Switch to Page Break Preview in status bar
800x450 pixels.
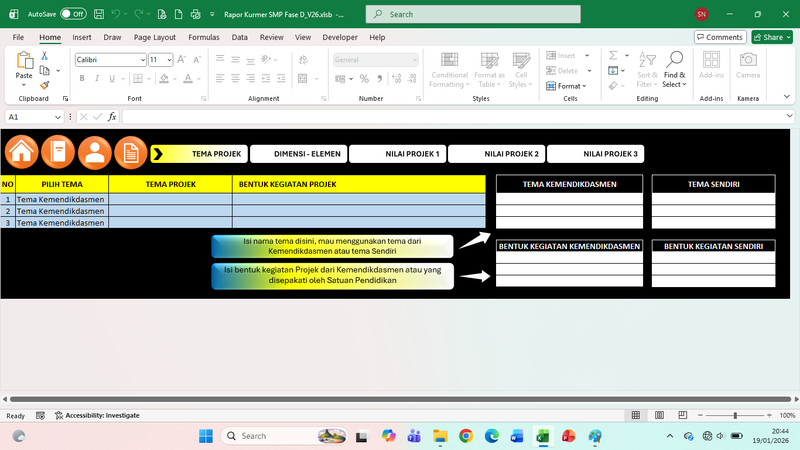tap(683, 415)
